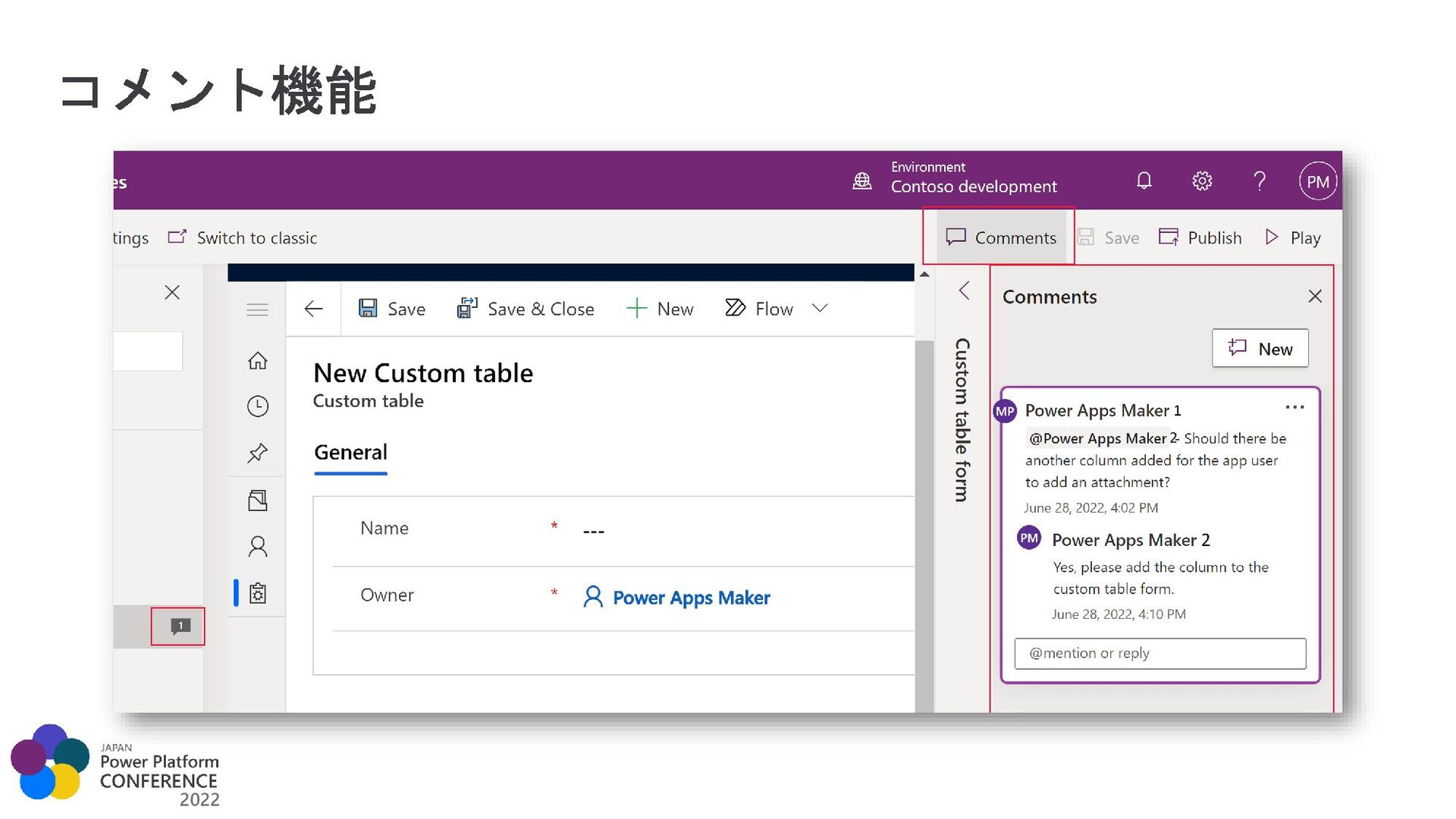
Task: Click the PM avatar of Power Apps Maker 2
Action: coord(1029,538)
